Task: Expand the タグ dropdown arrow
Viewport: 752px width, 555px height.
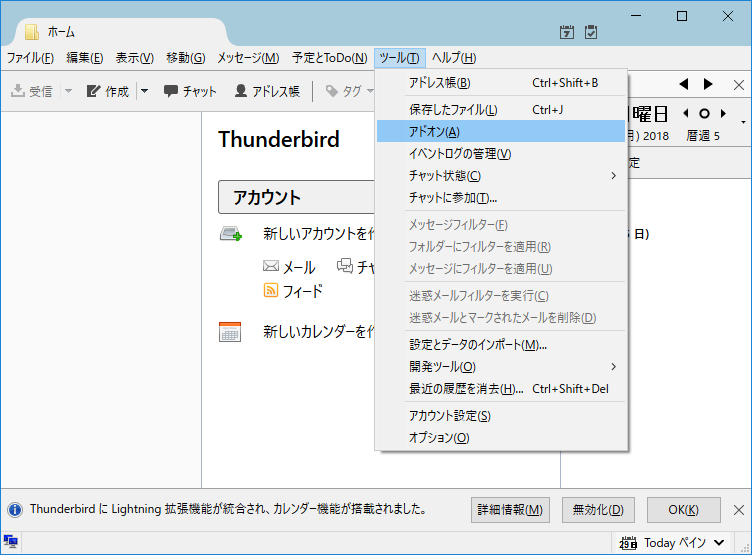Action: coord(370,91)
